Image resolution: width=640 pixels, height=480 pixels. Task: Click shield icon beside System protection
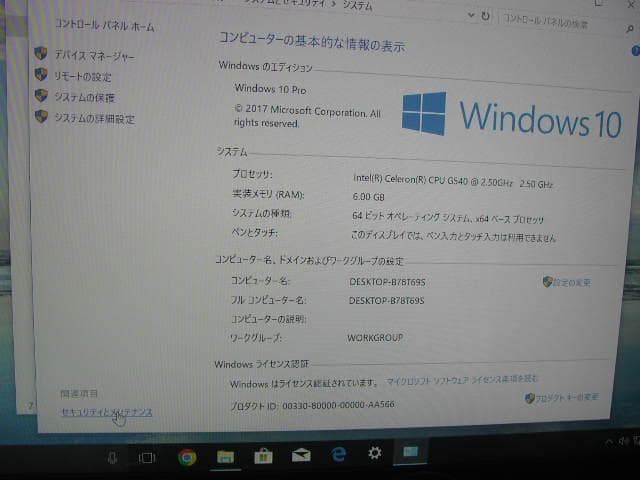point(41,96)
